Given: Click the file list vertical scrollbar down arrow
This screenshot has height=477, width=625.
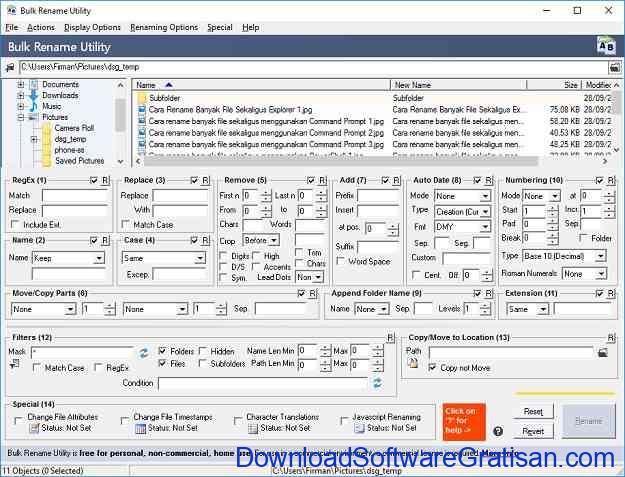Looking at the screenshot, I should click(617, 150).
